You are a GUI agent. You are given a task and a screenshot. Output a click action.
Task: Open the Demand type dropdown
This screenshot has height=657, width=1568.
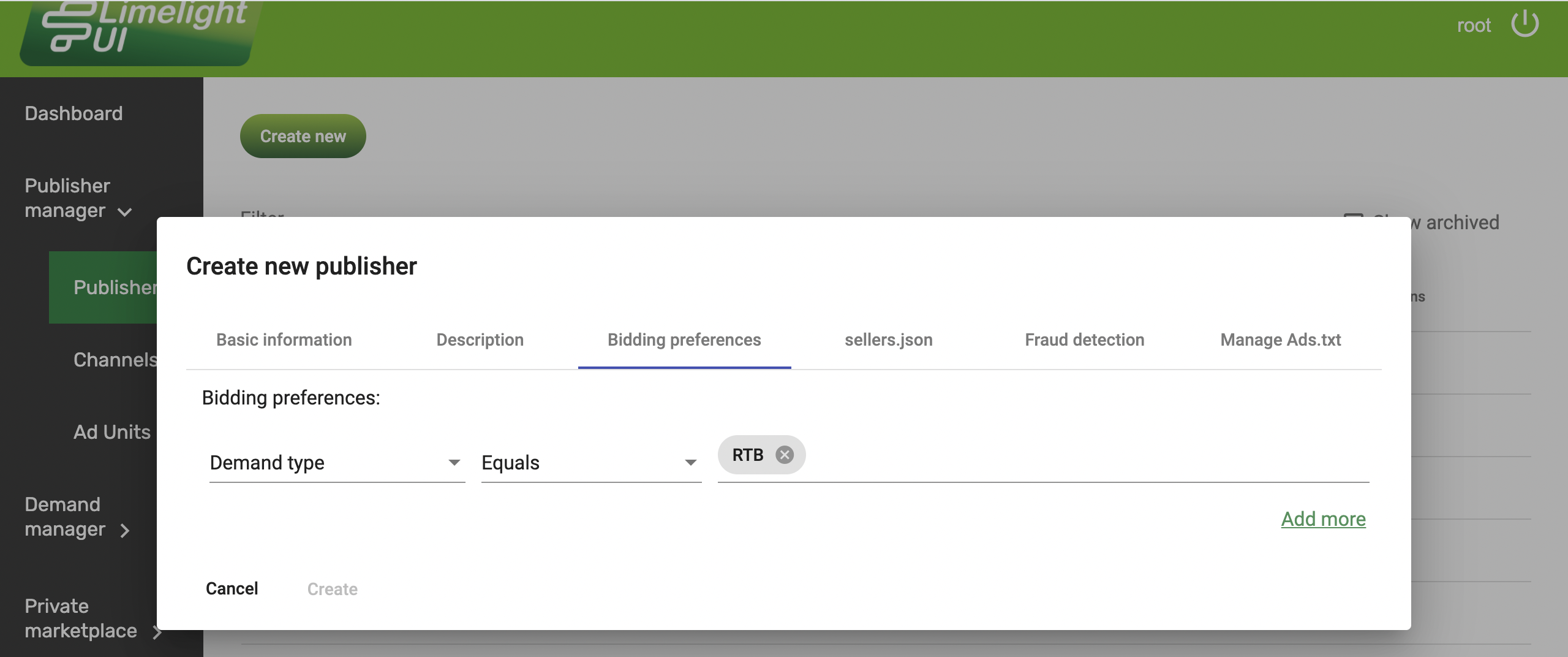click(337, 463)
